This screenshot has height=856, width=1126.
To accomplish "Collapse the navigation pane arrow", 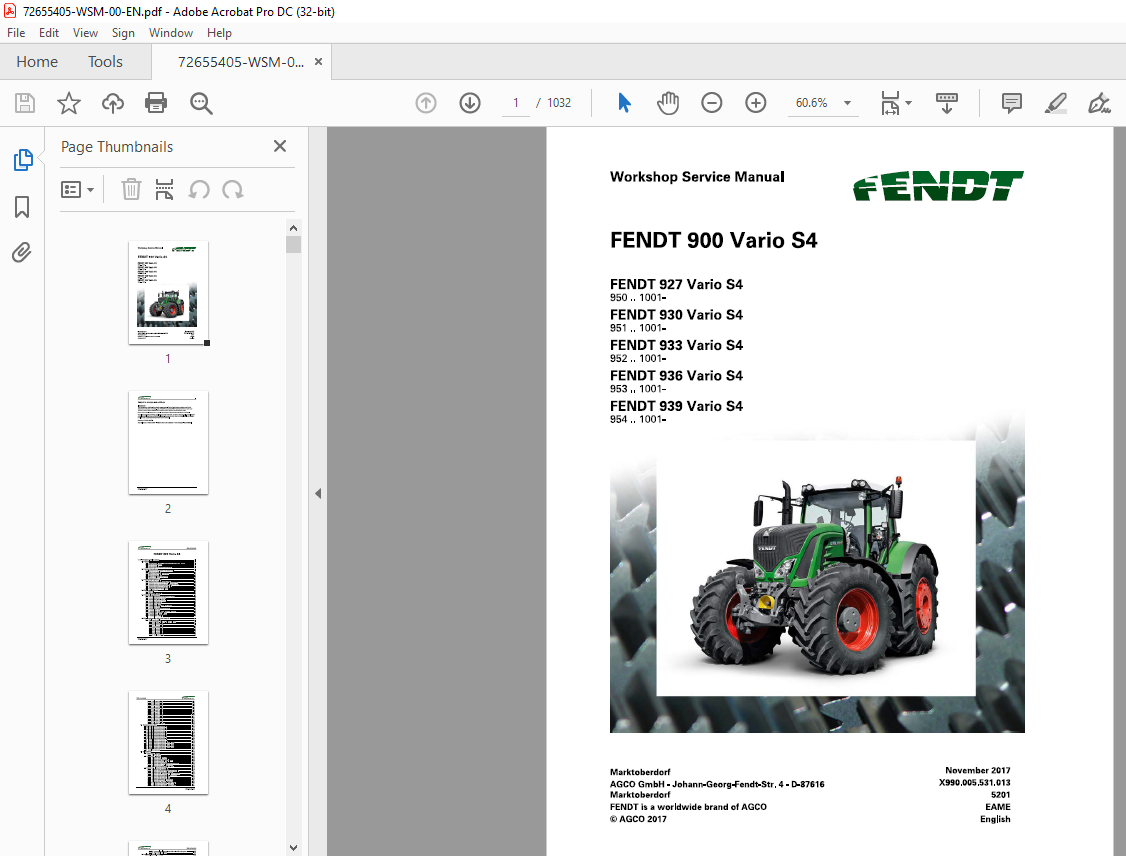I will pos(318,493).
